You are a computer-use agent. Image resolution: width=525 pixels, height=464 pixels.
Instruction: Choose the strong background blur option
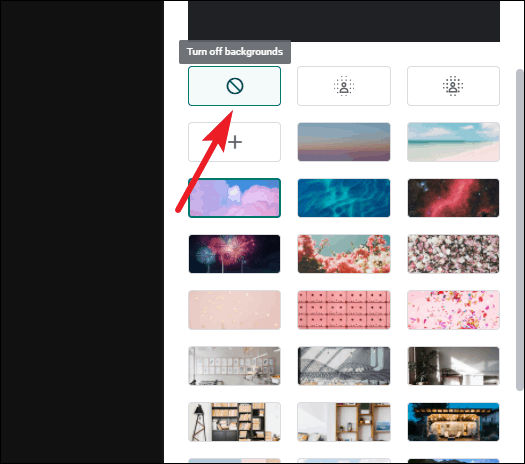point(453,86)
